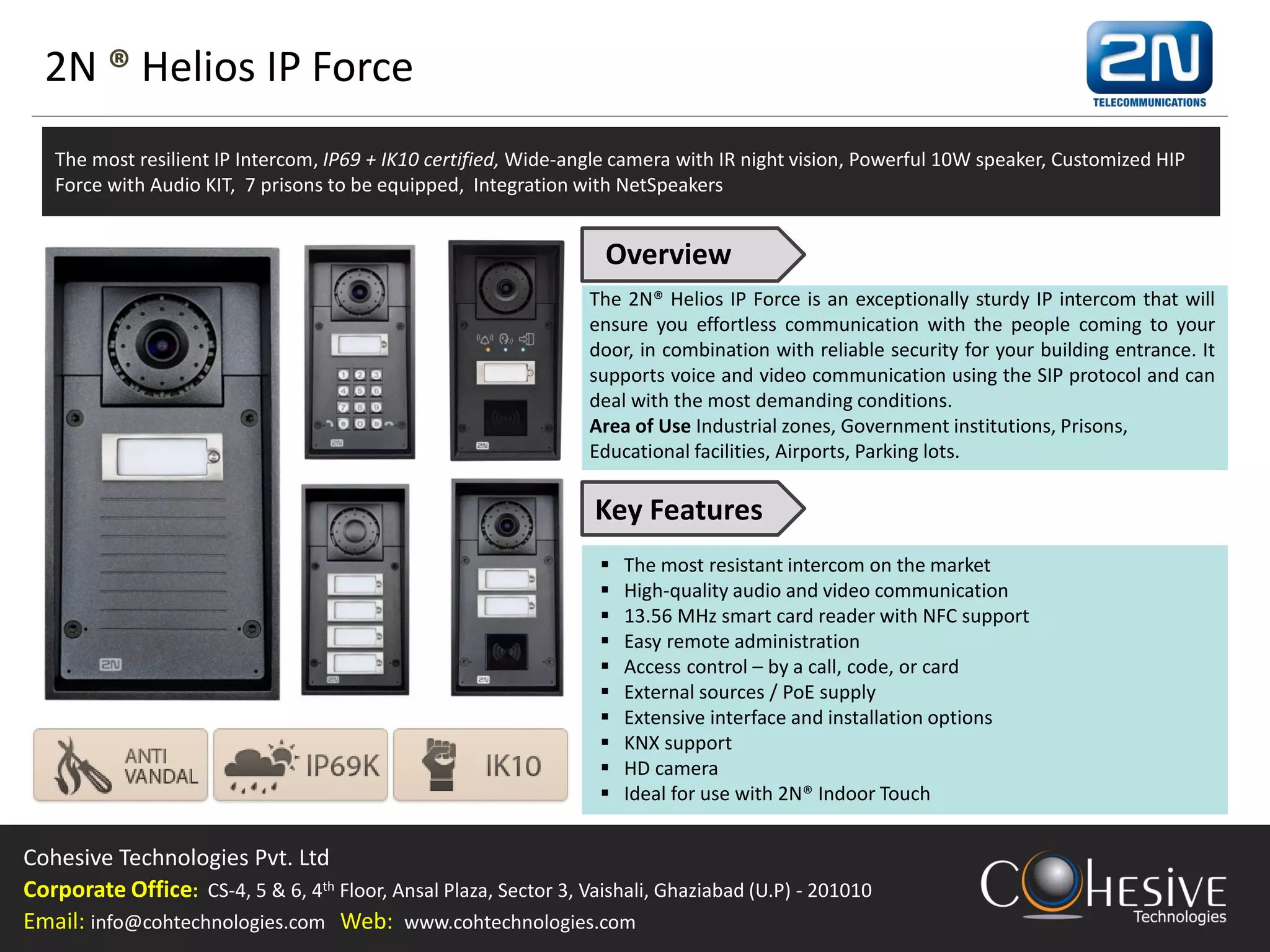
Task: Click 'Cohesive Technologies Pvt. Ltd' footer text
Action: 176,858
